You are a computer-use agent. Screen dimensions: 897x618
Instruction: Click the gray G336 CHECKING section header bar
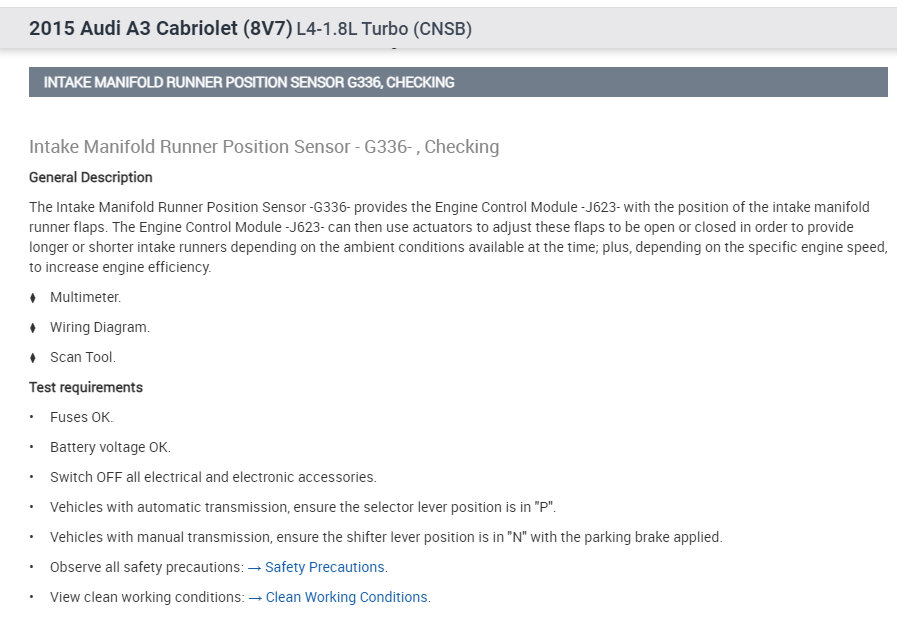click(458, 82)
